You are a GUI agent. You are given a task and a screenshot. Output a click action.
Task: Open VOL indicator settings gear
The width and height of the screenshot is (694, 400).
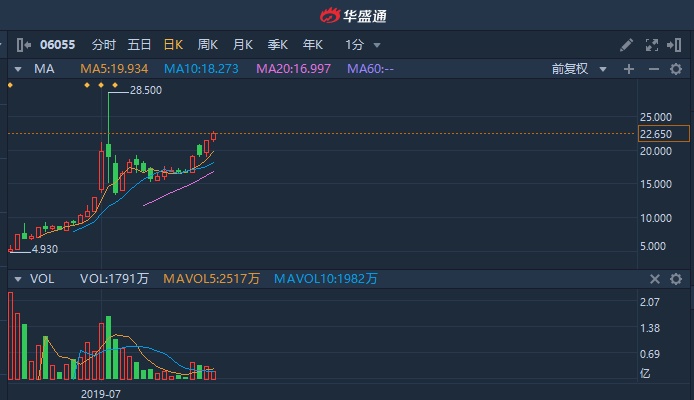click(x=676, y=279)
